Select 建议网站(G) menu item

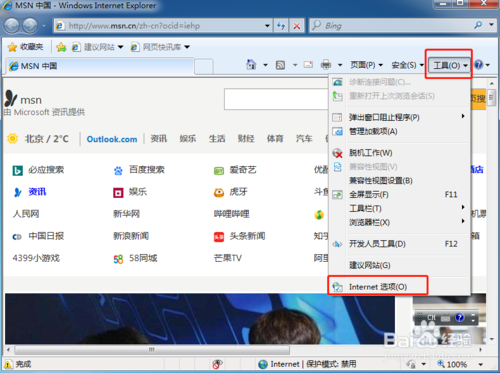coord(399,265)
